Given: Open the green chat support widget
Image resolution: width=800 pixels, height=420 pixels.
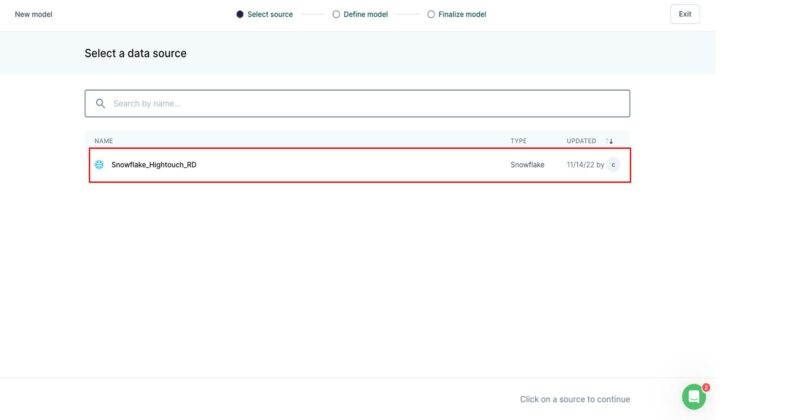Looking at the screenshot, I should (693, 396).
